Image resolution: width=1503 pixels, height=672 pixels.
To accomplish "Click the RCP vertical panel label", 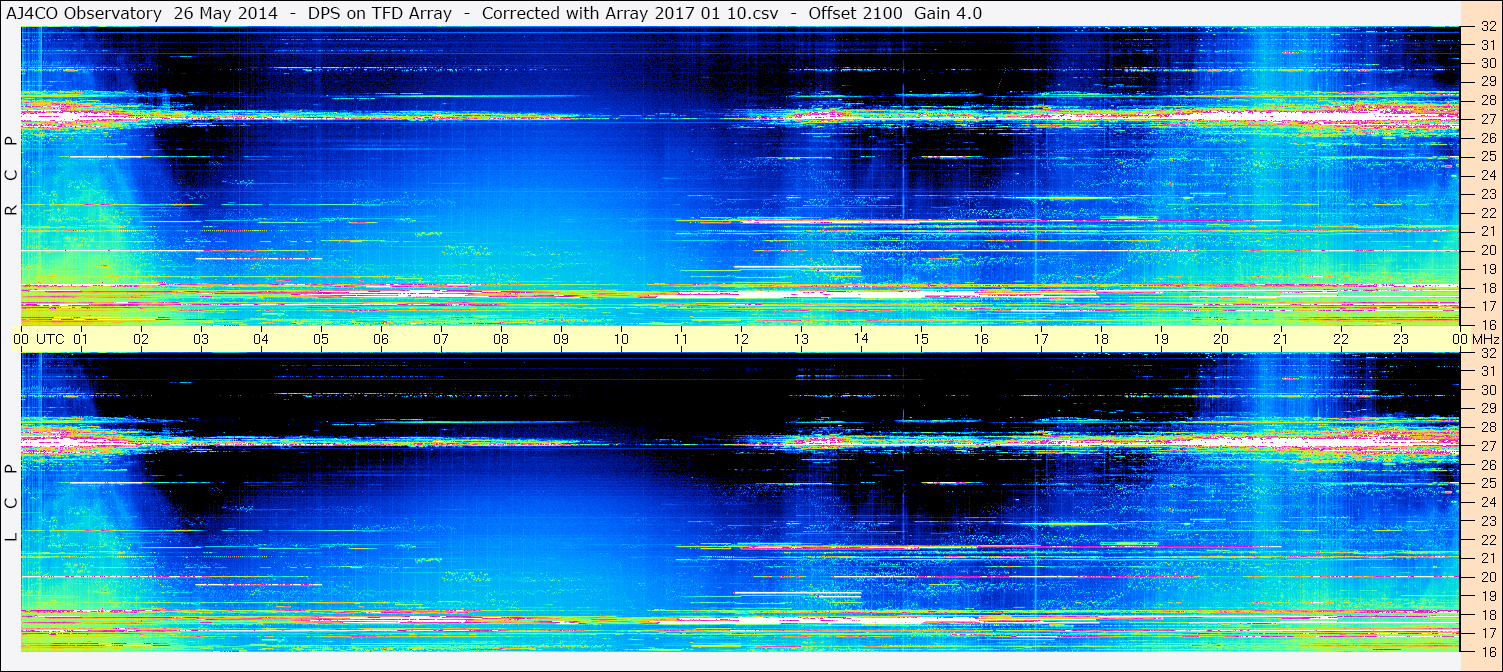I will pyautogui.click(x=11, y=175).
